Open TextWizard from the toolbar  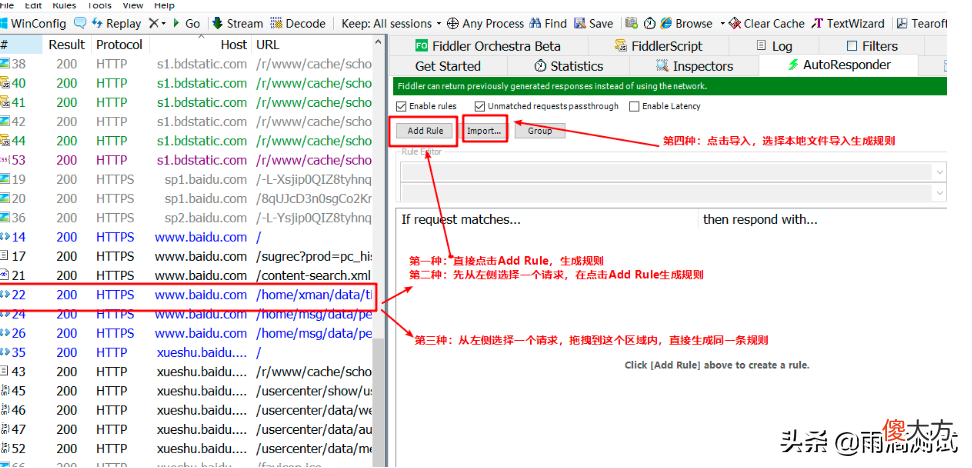[x=847, y=24]
